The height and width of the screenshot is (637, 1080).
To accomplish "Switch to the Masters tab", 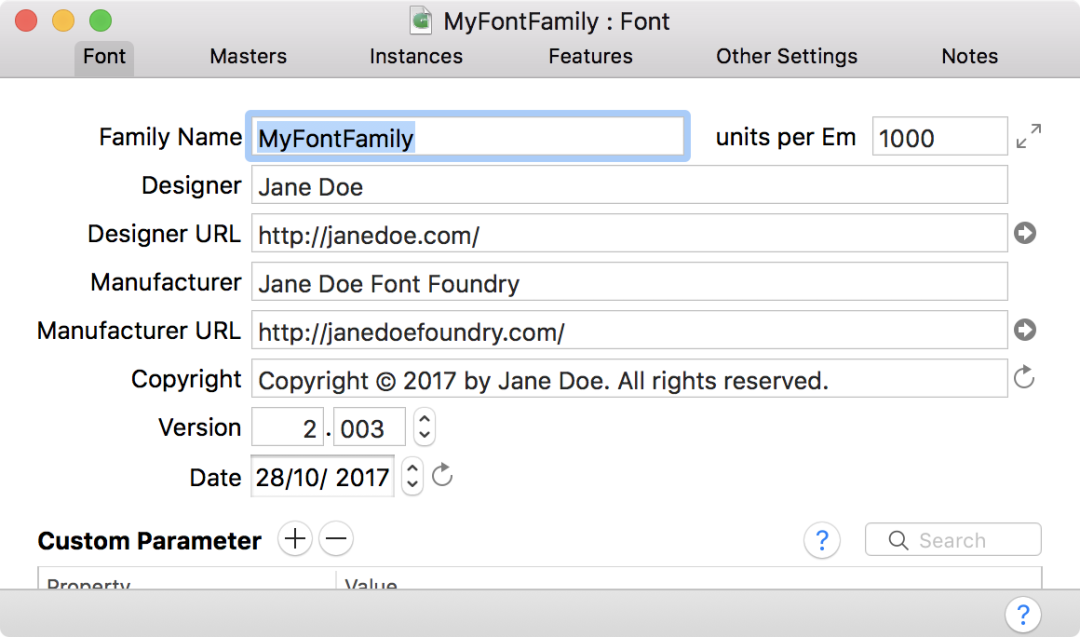I will tap(248, 57).
